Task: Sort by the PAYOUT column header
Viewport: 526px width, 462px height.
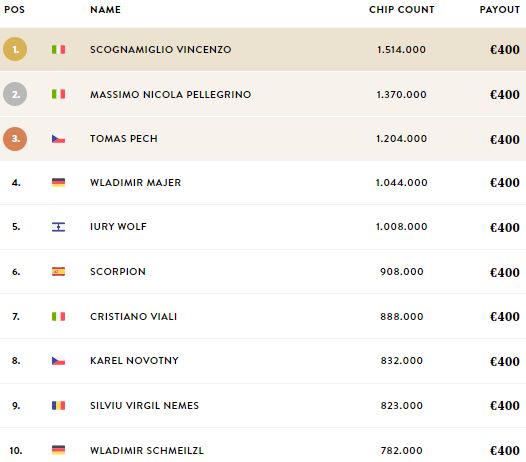Action: pos(499,9)
